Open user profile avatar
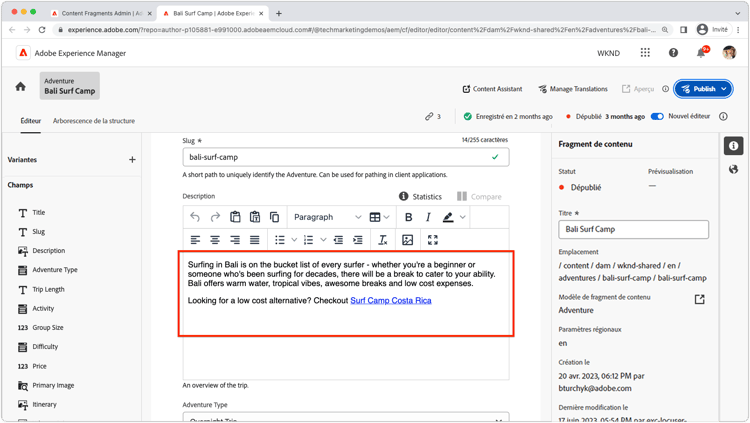Image resolution: width=750 pixels, height=423 pixels. (729, 53)
